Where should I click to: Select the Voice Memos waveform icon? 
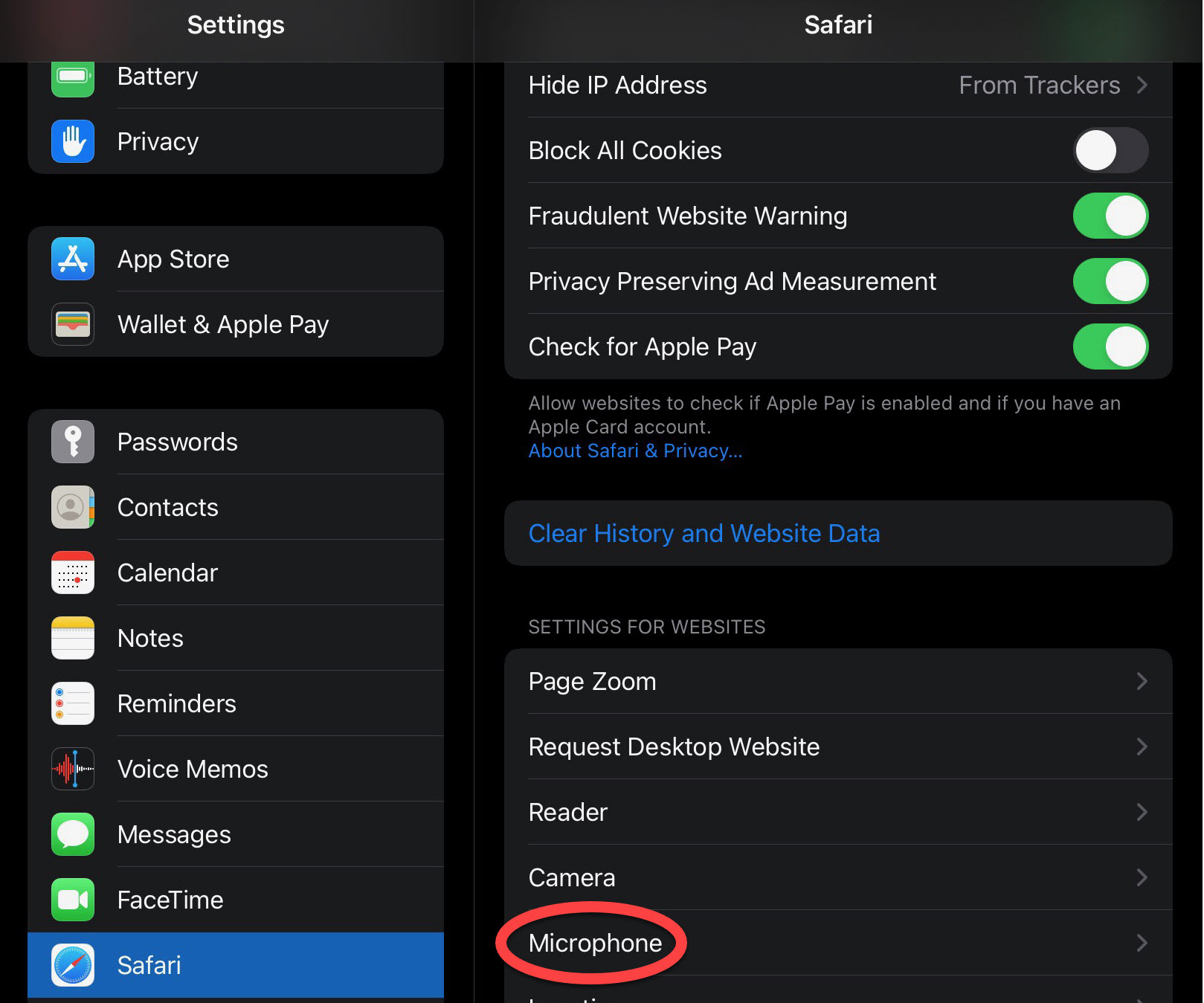pos(72,769)
